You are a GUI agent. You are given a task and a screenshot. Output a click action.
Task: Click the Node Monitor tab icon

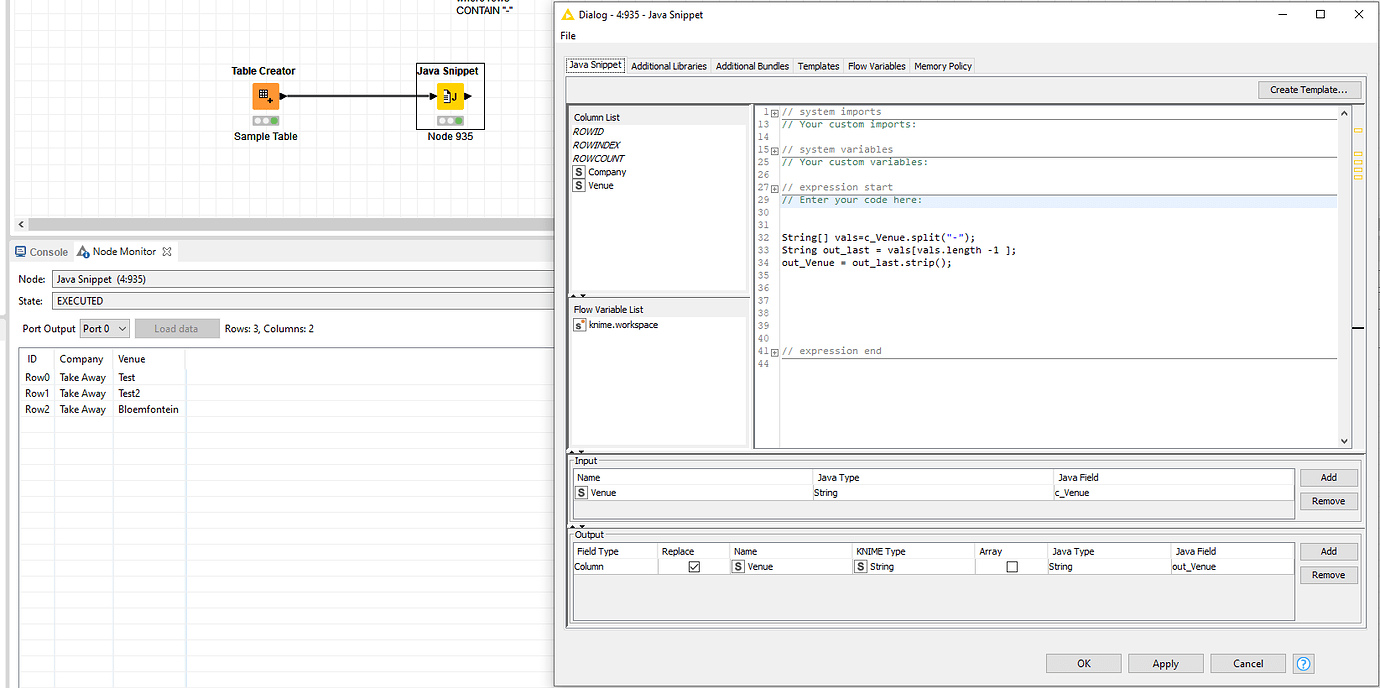pyautogui.click(x=82, y=251)
